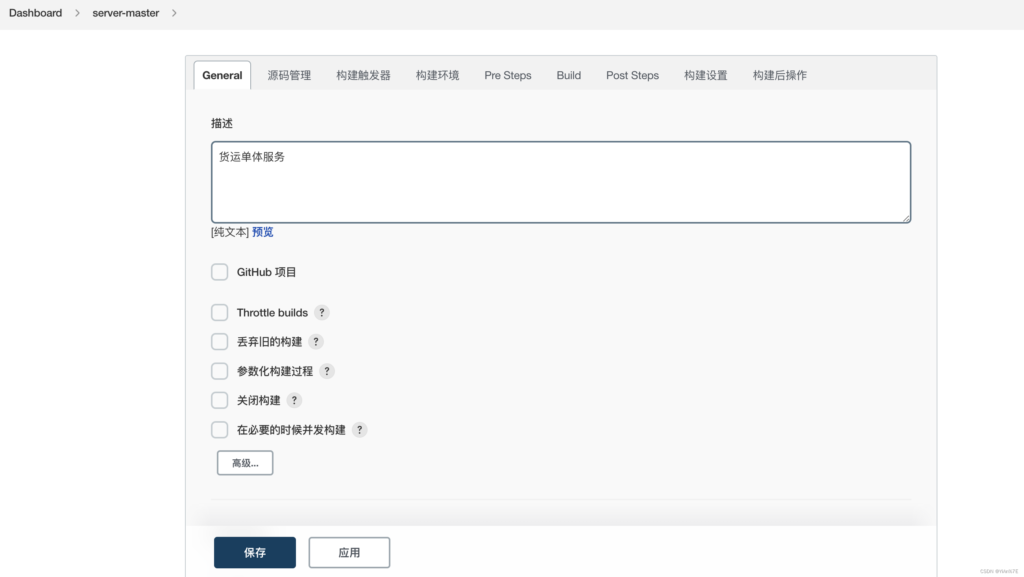
Task: Focus the 描述 description text area
Action: pos(560,182)
